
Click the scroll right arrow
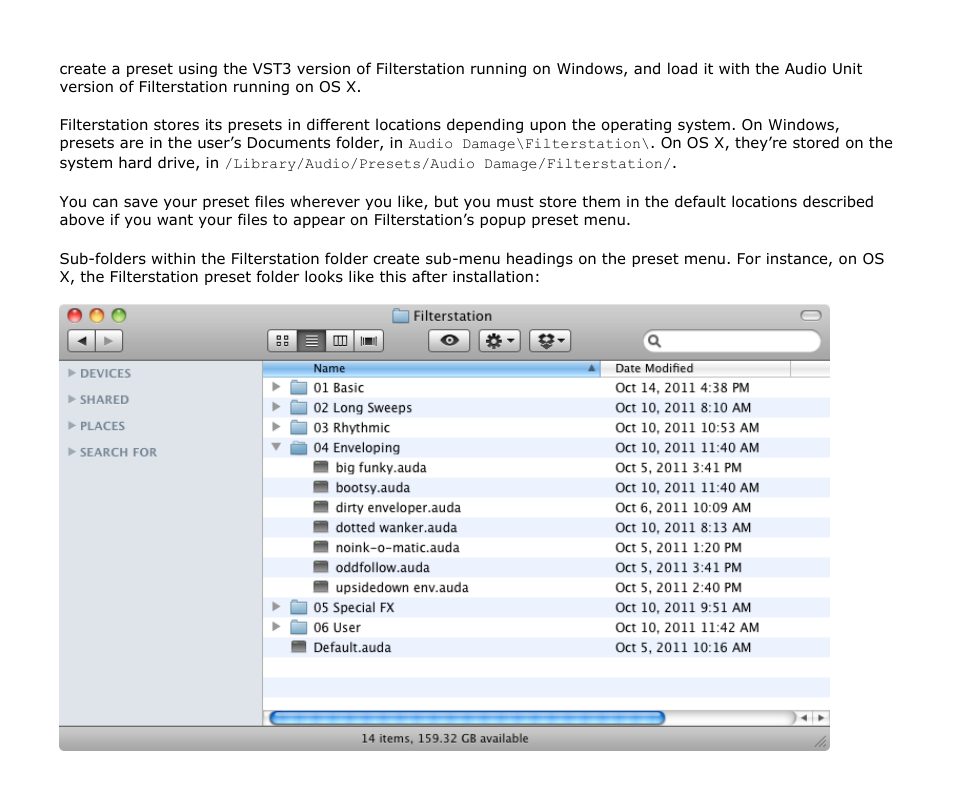[x=821, y=718]
